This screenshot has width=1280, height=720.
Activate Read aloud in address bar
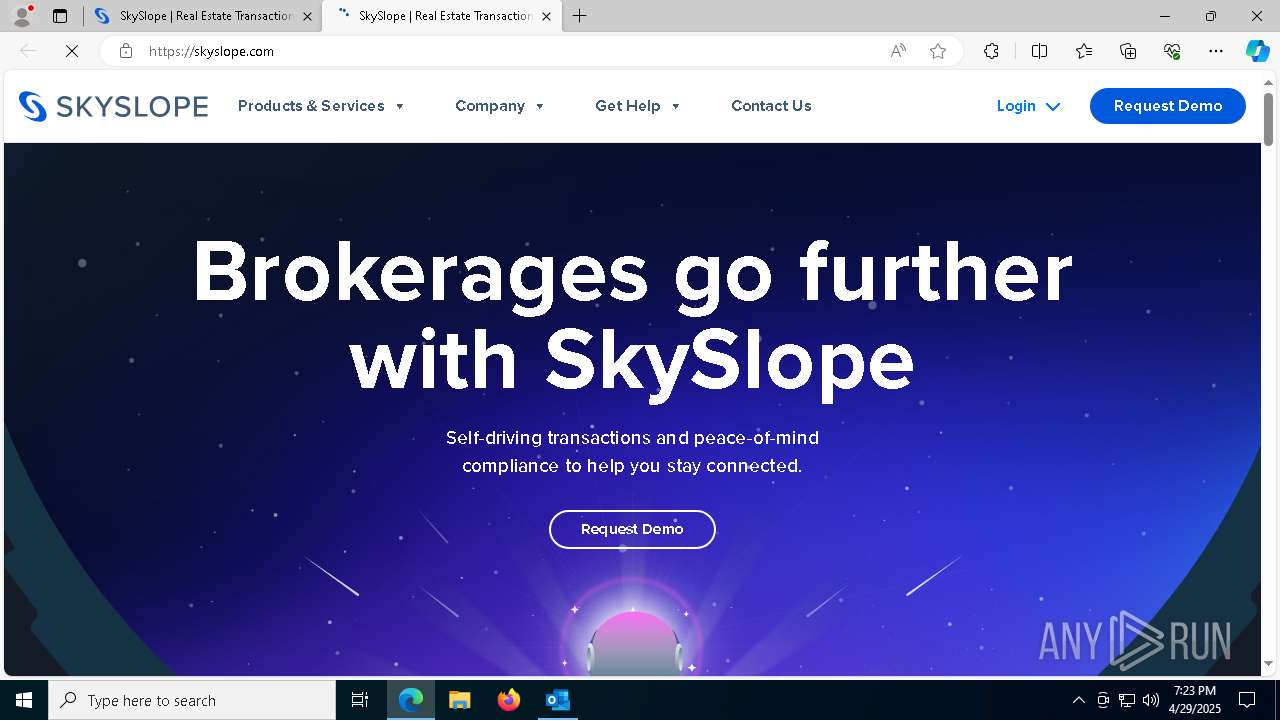point(898,51)
